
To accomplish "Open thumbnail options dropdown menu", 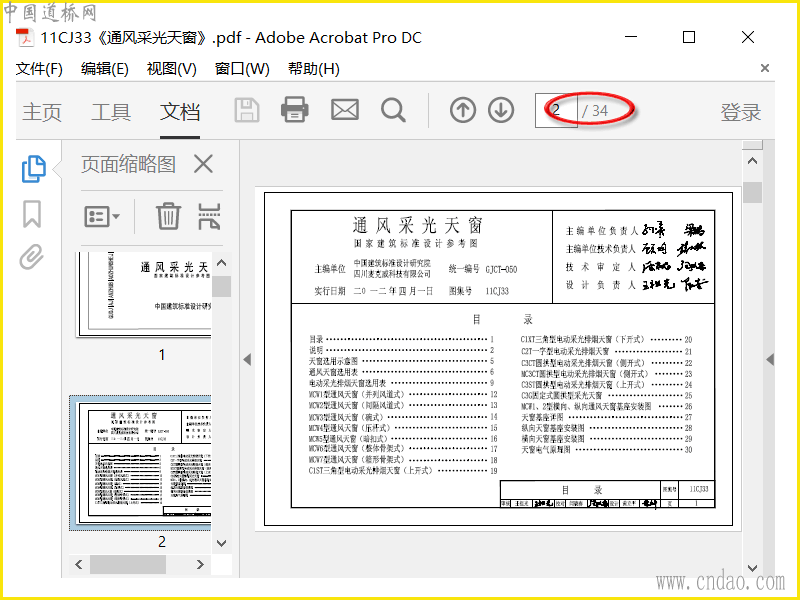I will (x=102, y=216).
